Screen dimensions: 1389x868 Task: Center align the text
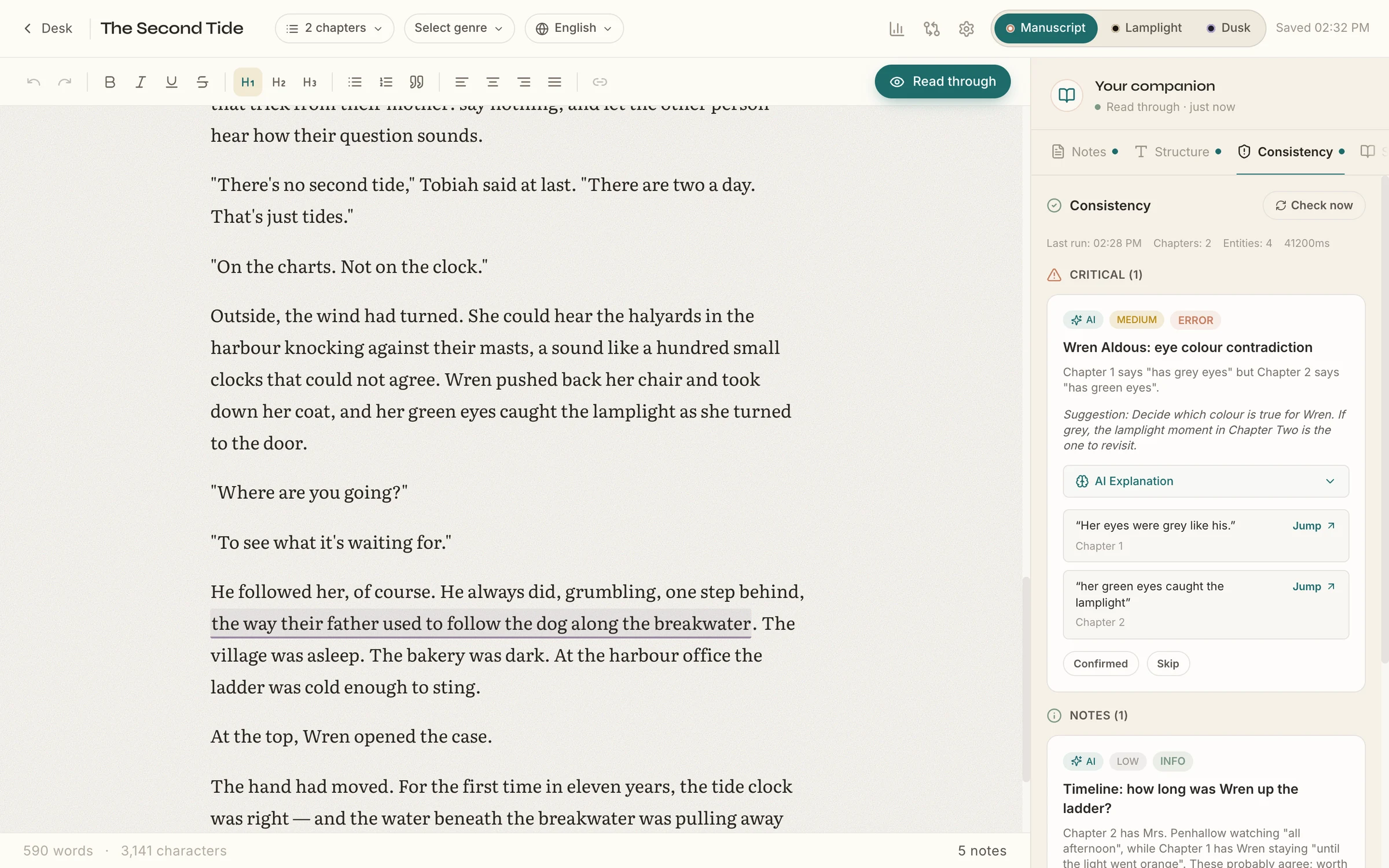(493, 82)
